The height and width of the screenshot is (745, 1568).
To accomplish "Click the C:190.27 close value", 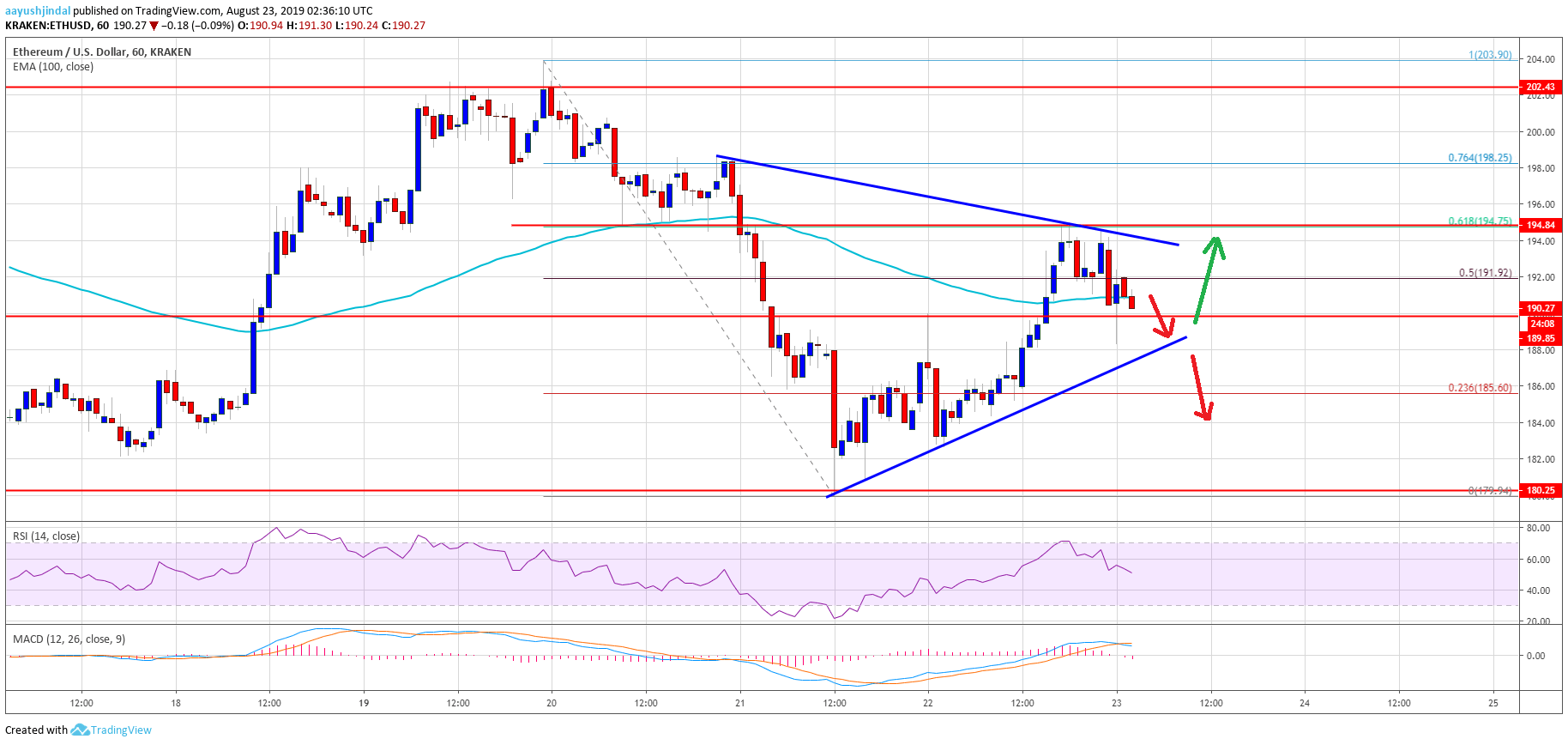I will click(x=403, y=26).
